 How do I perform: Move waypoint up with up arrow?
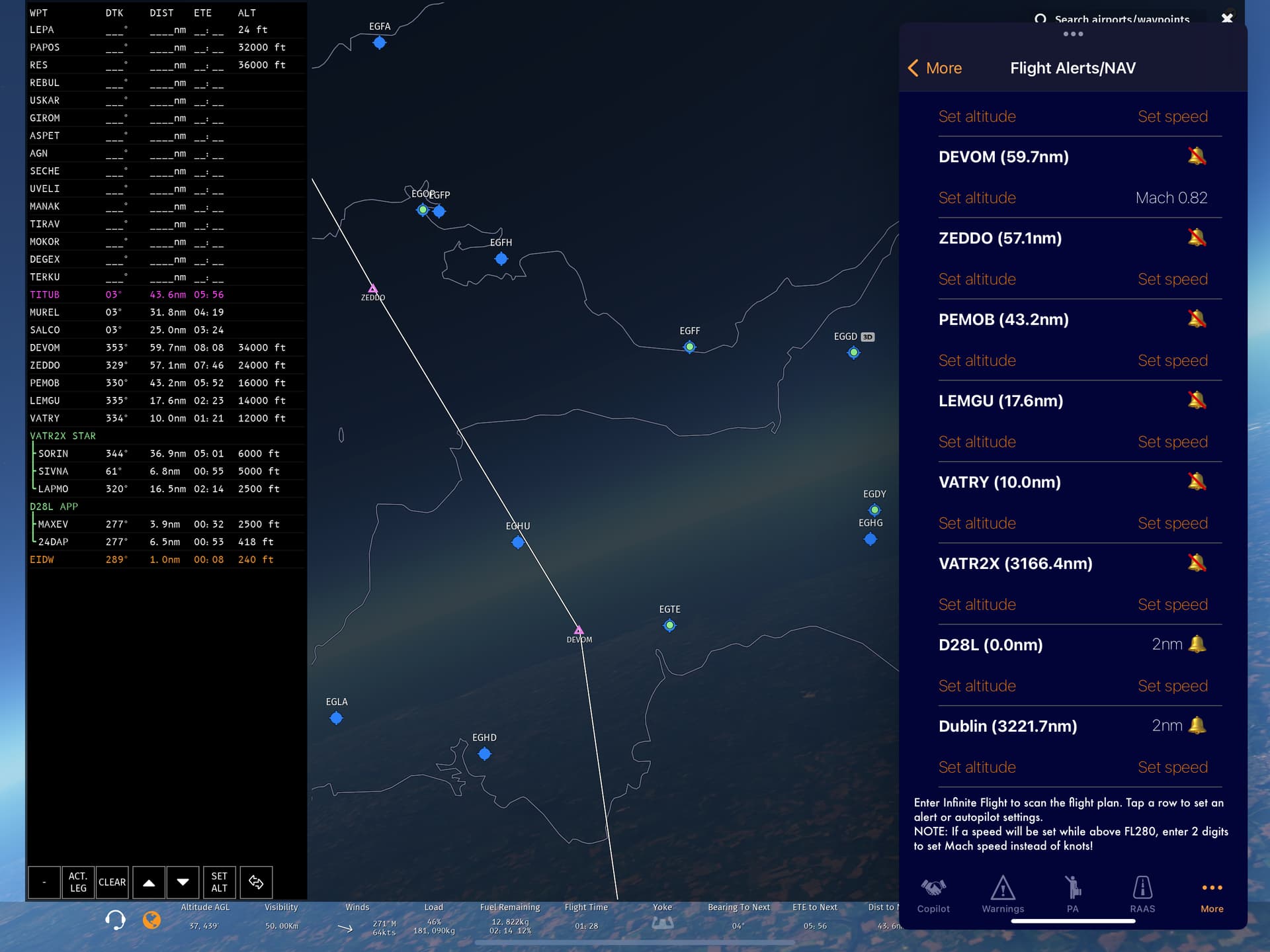(x=149, y=882)
